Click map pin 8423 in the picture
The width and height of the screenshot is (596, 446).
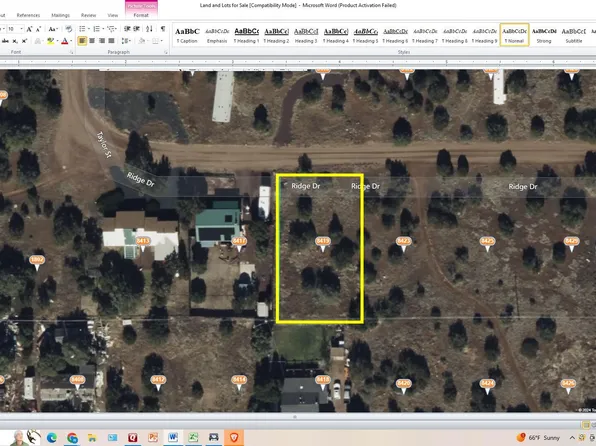403,243
